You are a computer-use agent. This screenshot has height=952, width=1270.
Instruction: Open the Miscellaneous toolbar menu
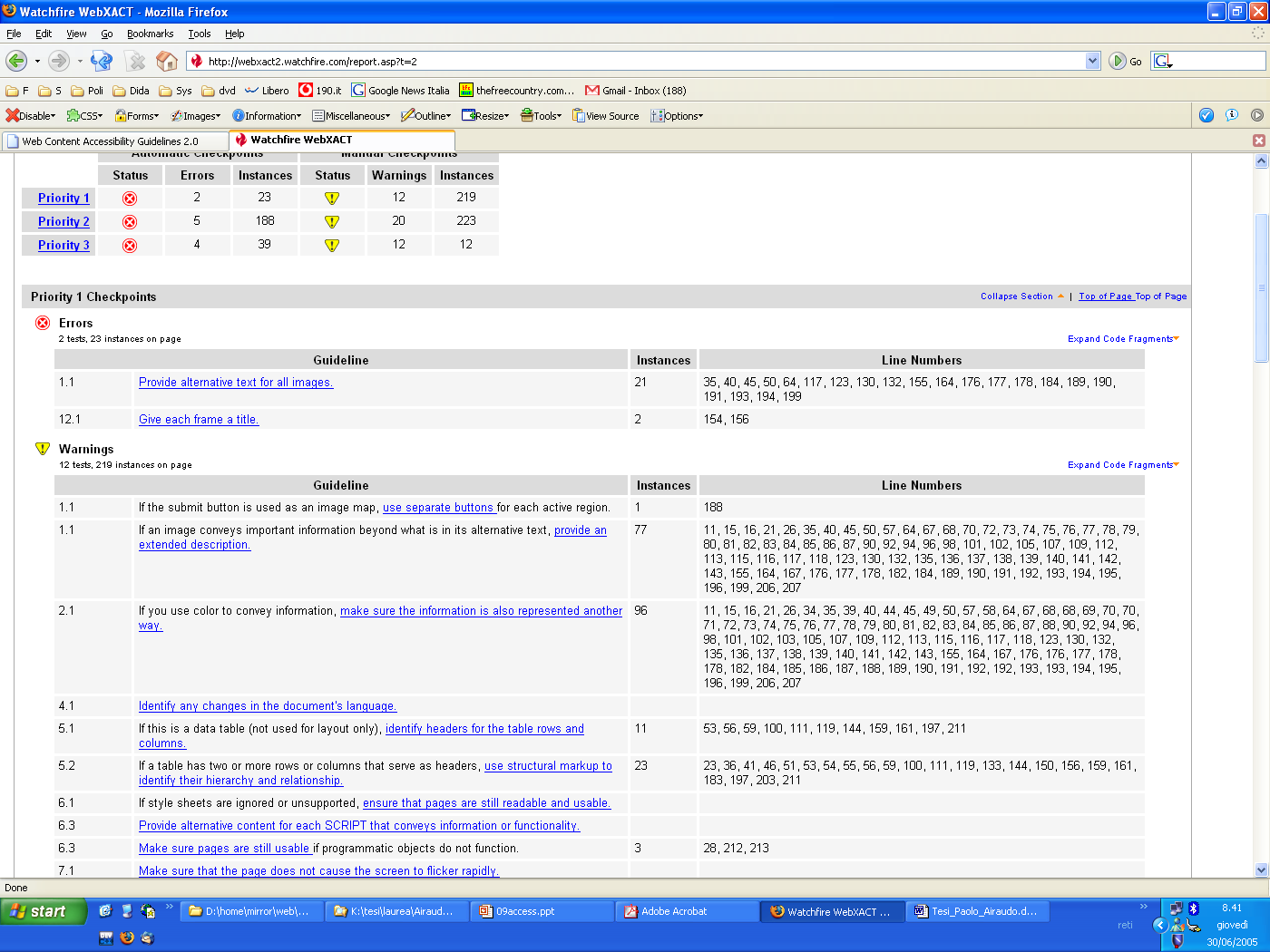coord(352,116)
